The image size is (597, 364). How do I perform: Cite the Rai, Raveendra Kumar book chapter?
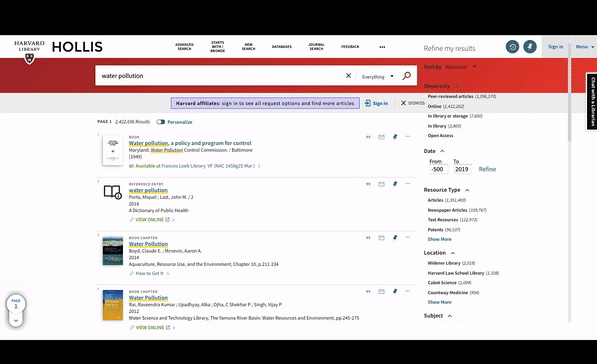pyautogui.click(x=368, y=292)
